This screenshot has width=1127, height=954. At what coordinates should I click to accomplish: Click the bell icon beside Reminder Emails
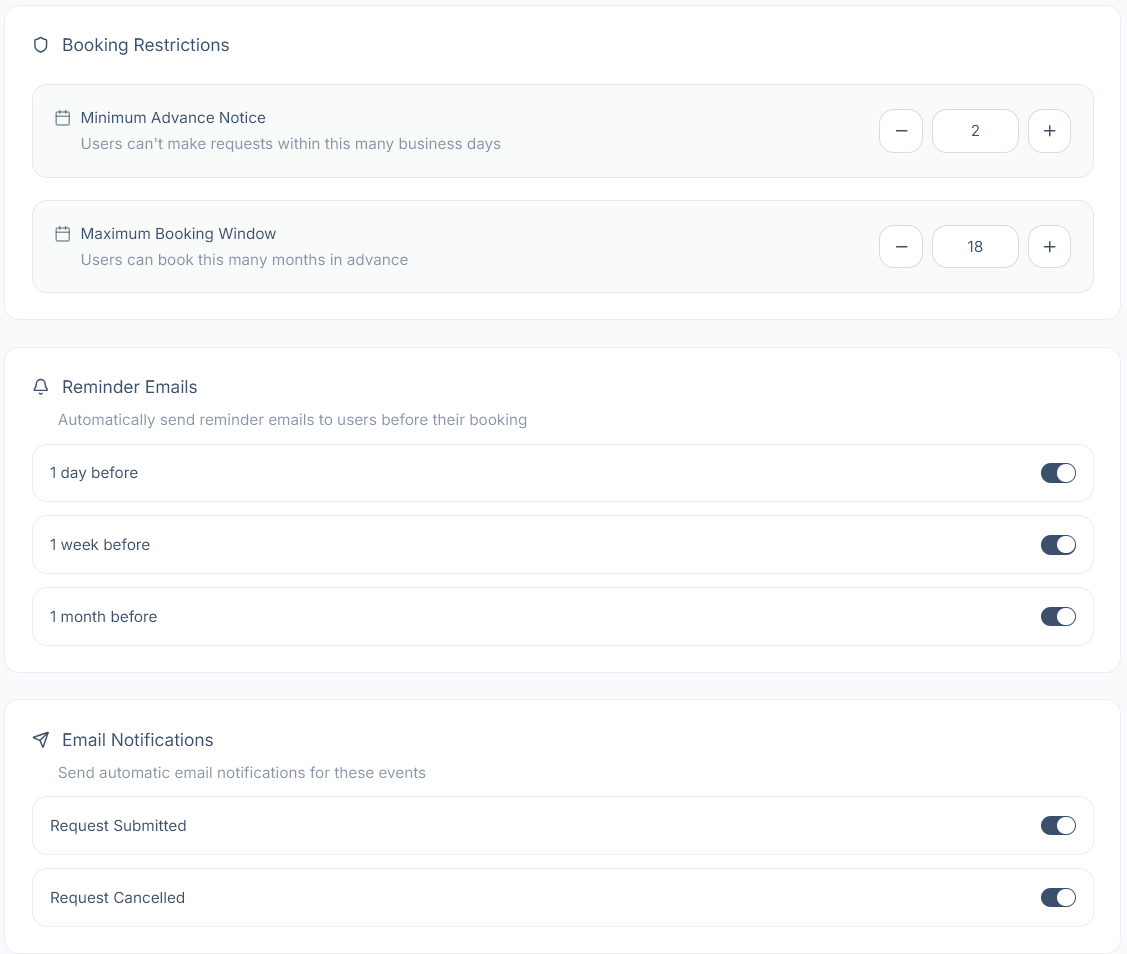(x=41, y=387)
